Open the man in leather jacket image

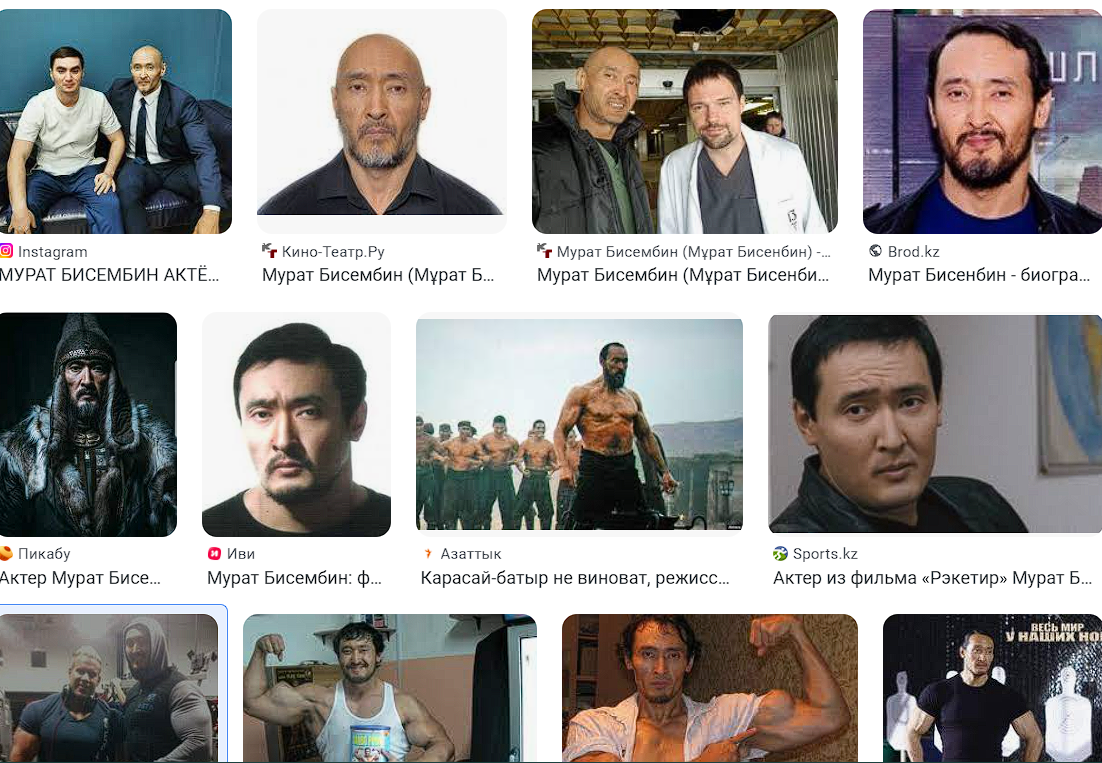[935, 424]
